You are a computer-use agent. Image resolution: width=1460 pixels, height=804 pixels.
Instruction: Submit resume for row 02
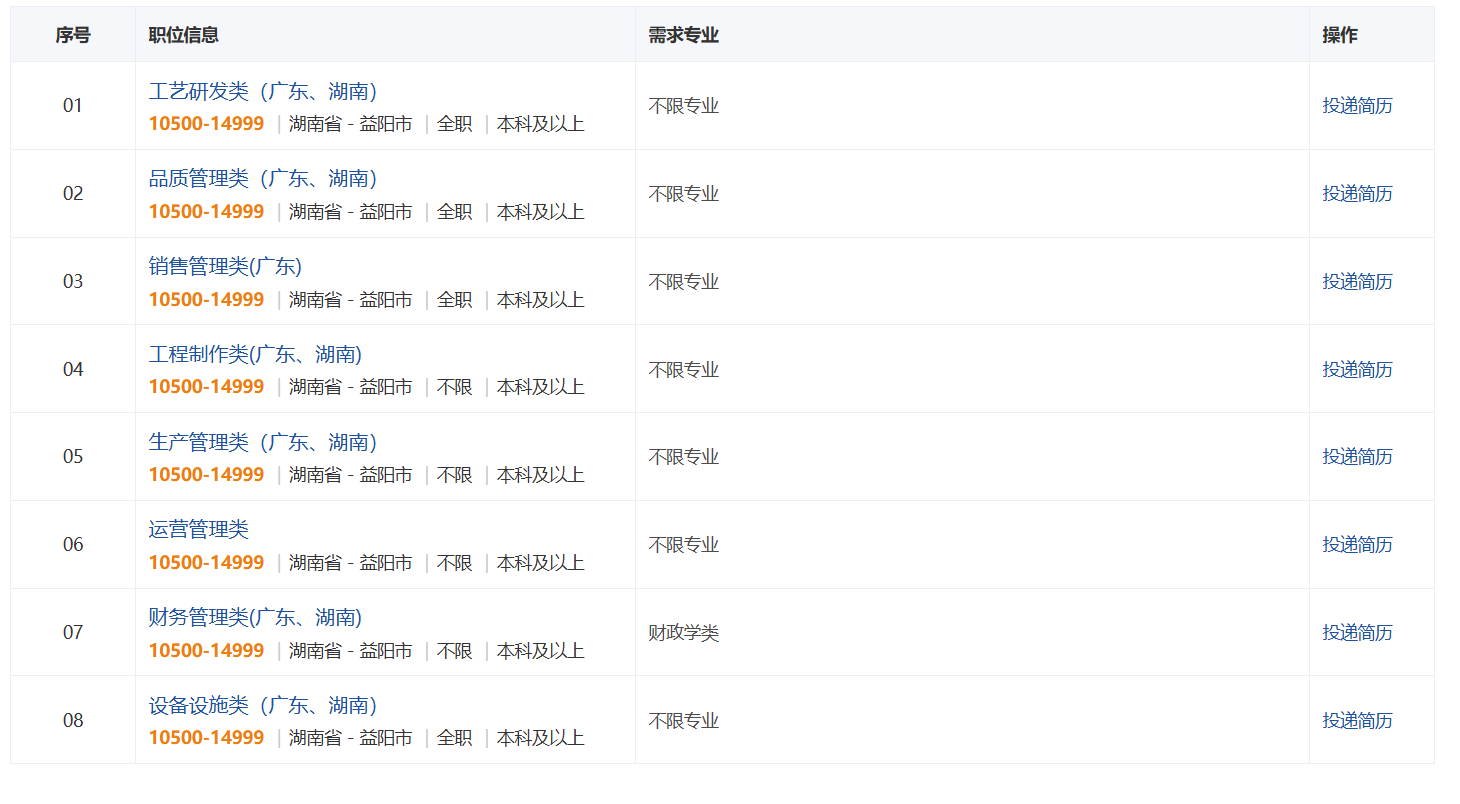(1357, 194)
